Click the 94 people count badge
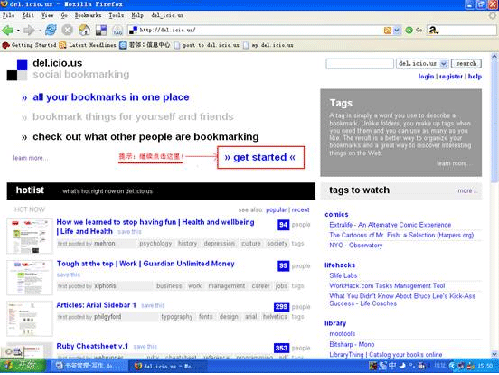This screenshot has height=375, width=499. click(283, 225)
